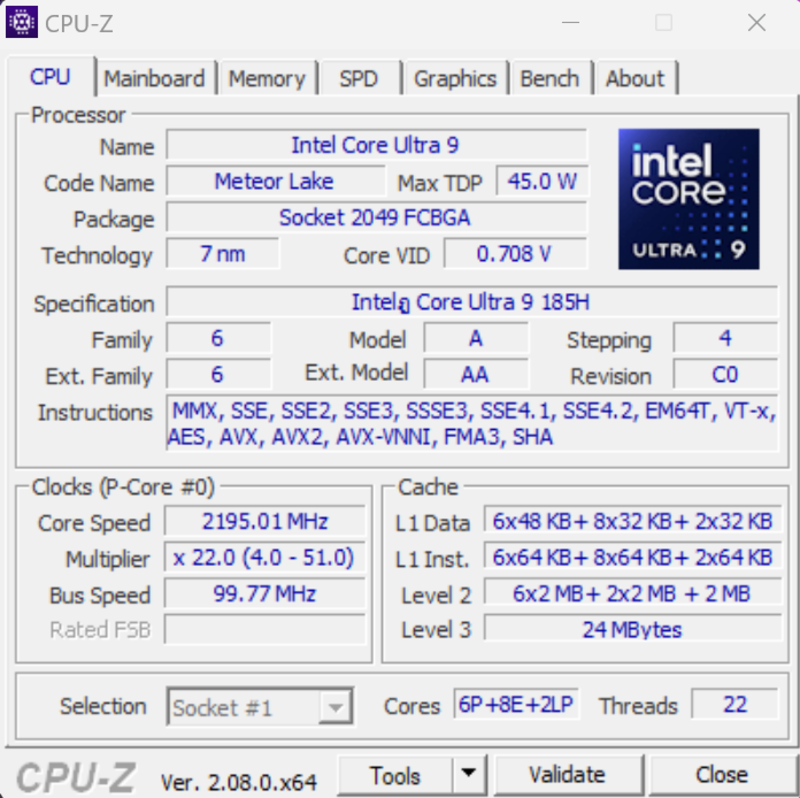
Task: Click the Technology value 7 nm
Action: point(223,254)
